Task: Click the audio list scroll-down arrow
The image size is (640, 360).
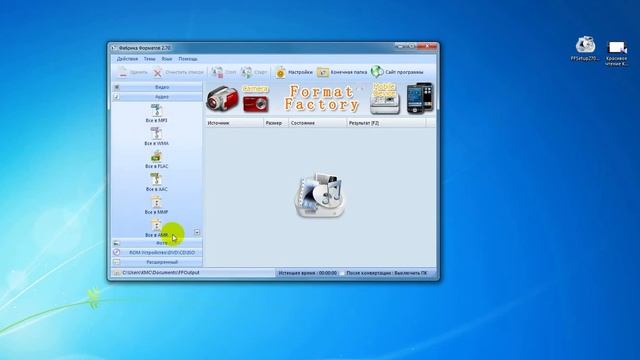Action: (197, 232)
